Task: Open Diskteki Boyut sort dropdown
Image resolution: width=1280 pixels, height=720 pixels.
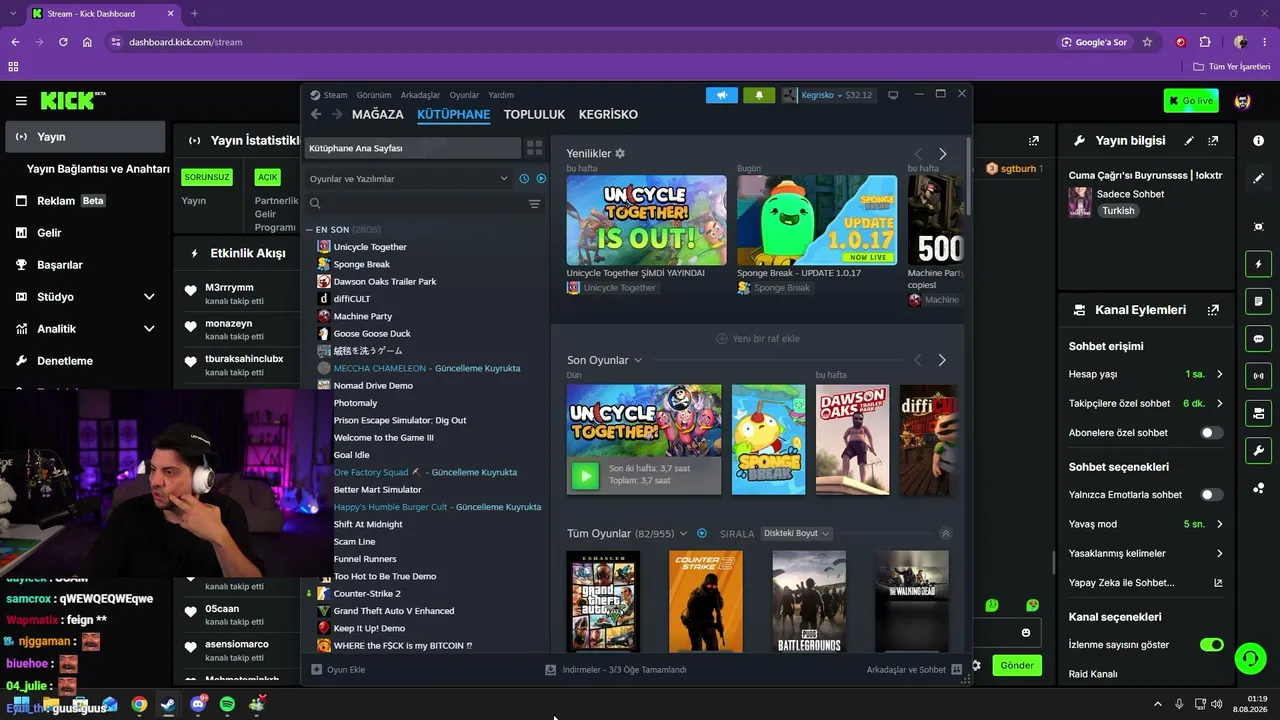Action: pyautogui.click(x=797, y=534)
